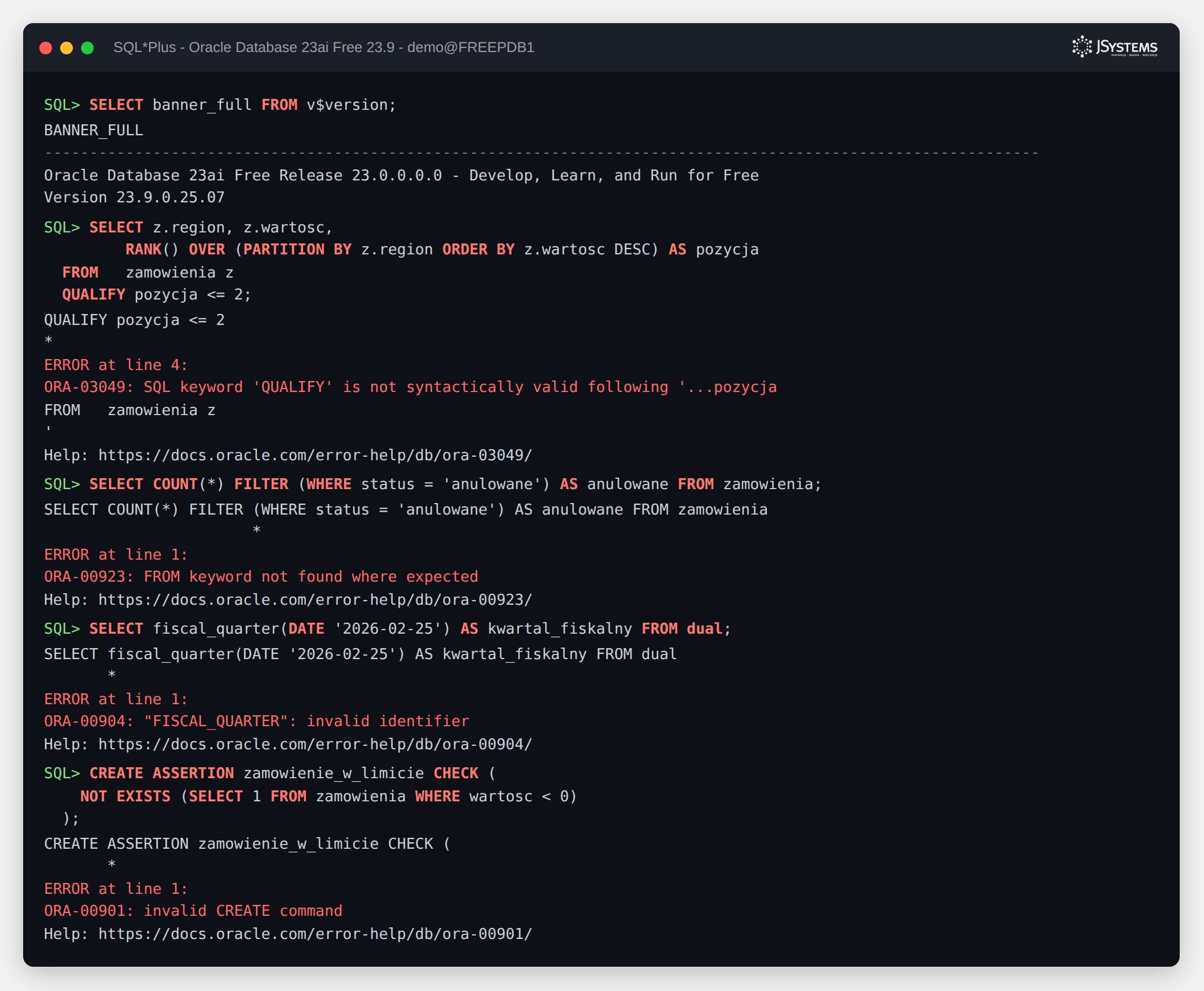Click the highlighted 'QUALIFY pozycja <= 2;' command line
Screen dimensions: 1204x991
click(157, 295)
